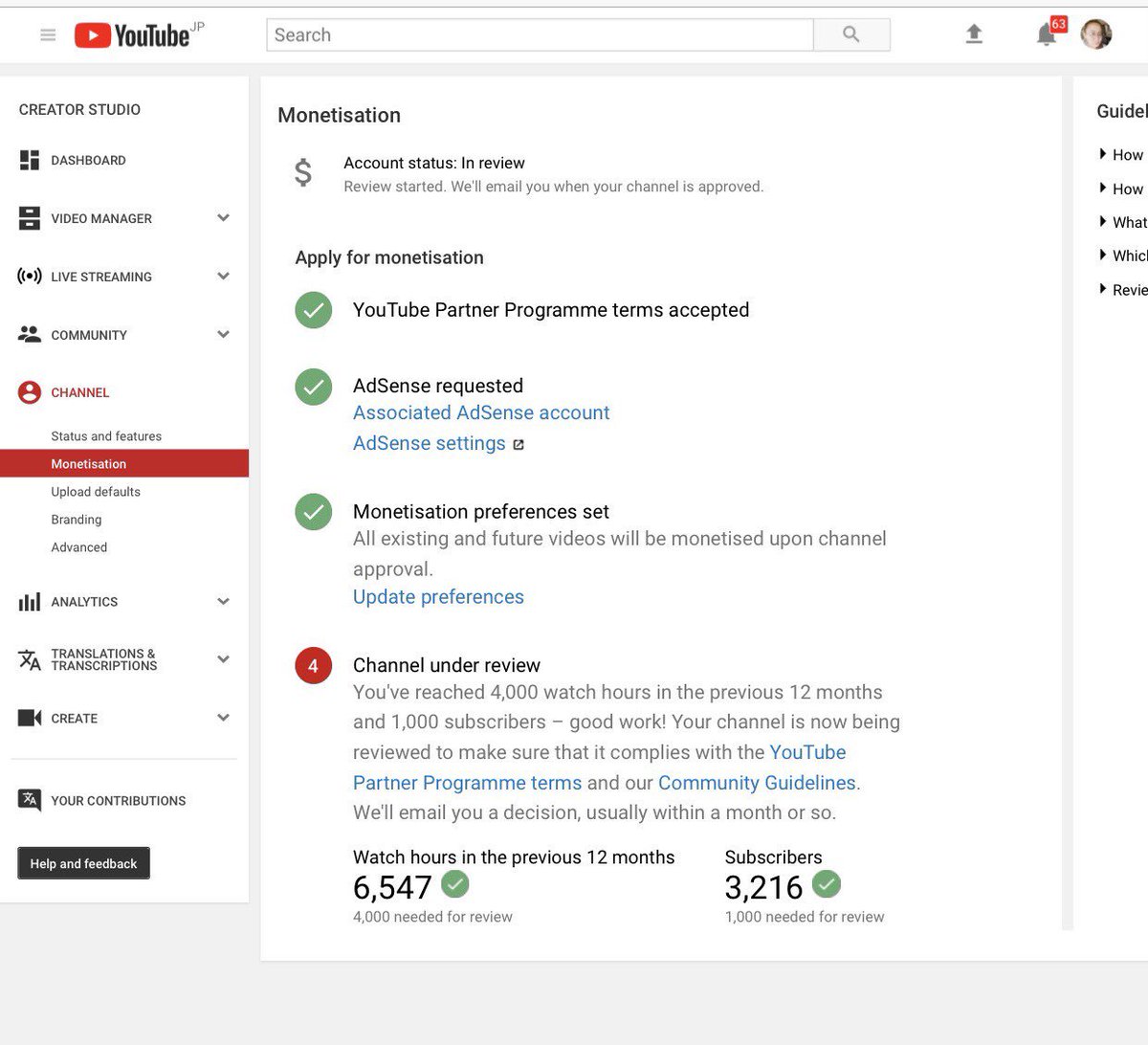The height and width of the screenshot is (1045, 1148).
Task: Open the Dashboard menu entry
Action: (x=88, y=161)
